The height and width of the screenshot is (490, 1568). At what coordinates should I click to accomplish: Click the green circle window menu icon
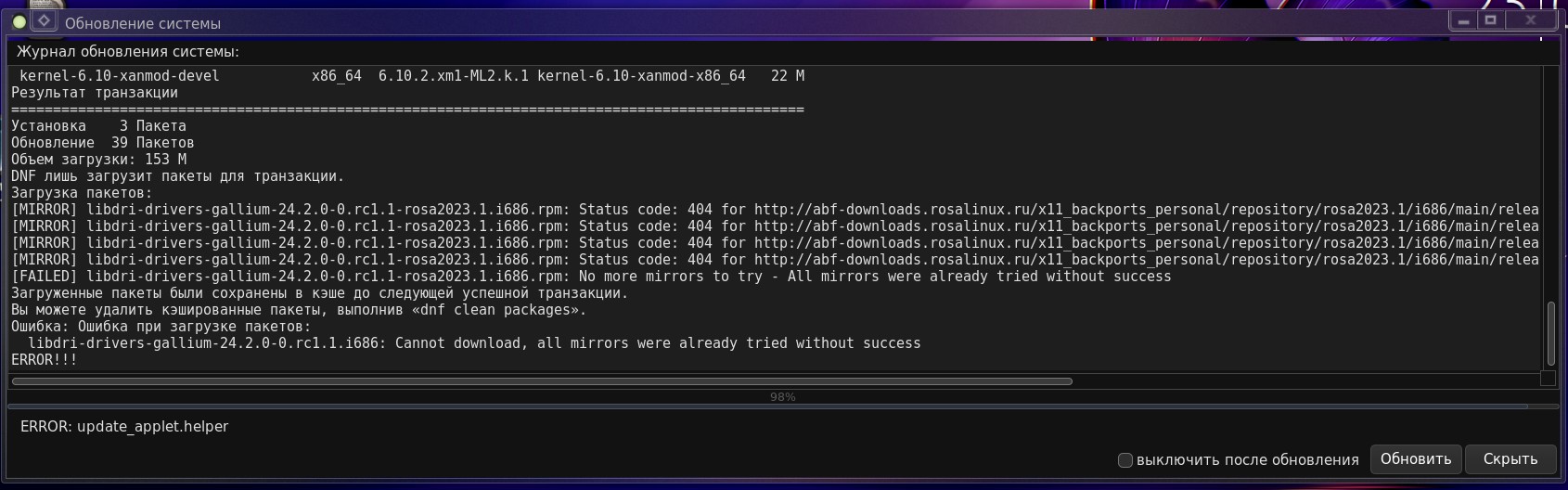click(19, 21)
